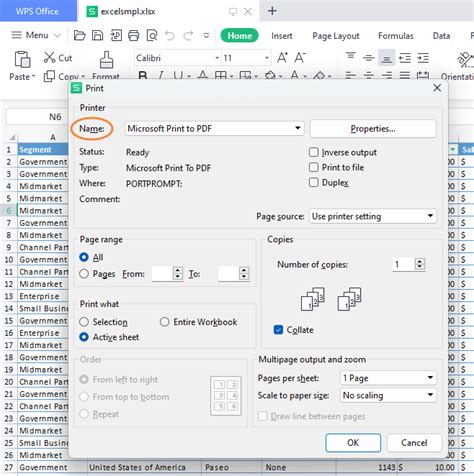The height and width of the screenshot is (476, 474).
Task: Select the Pages range radio button
Action: pyautogui.click(x=84, y=274)
